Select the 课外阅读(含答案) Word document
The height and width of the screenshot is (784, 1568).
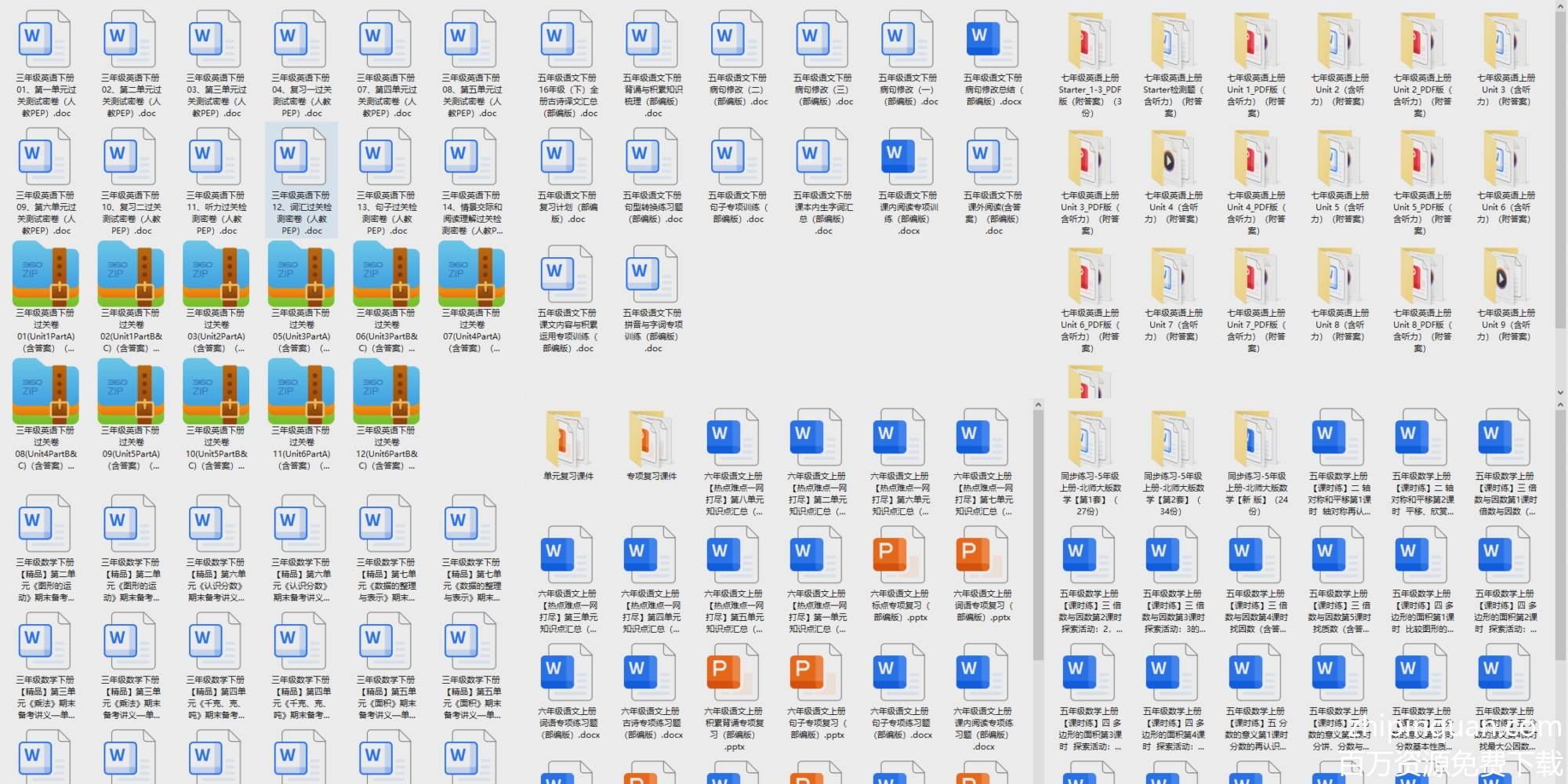tap(993, 158)
